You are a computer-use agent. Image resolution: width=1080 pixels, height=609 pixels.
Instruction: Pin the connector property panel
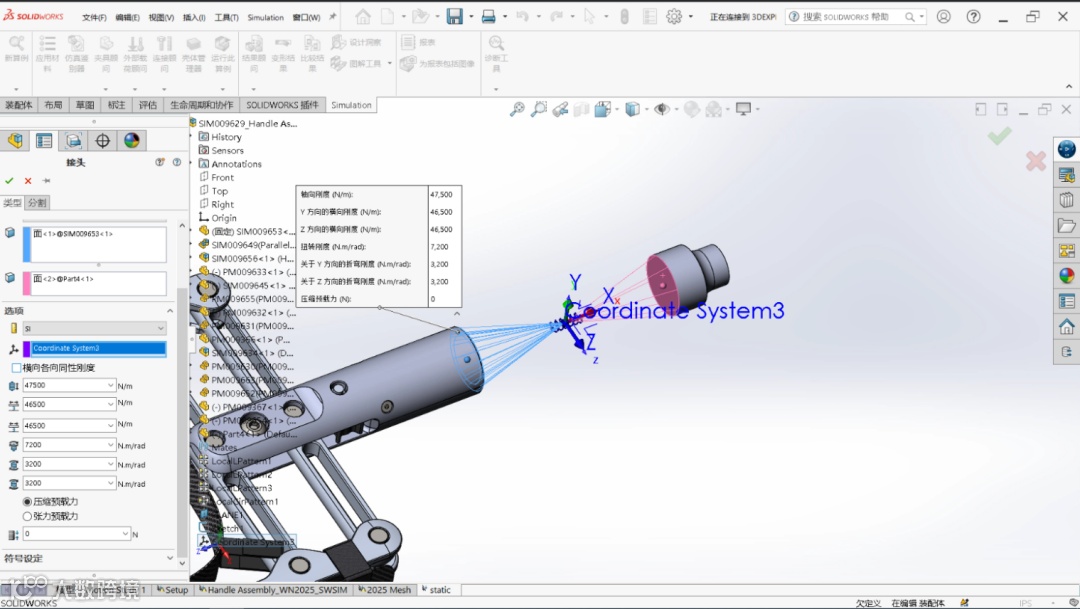pyautogui.click(x=46, y=180)
